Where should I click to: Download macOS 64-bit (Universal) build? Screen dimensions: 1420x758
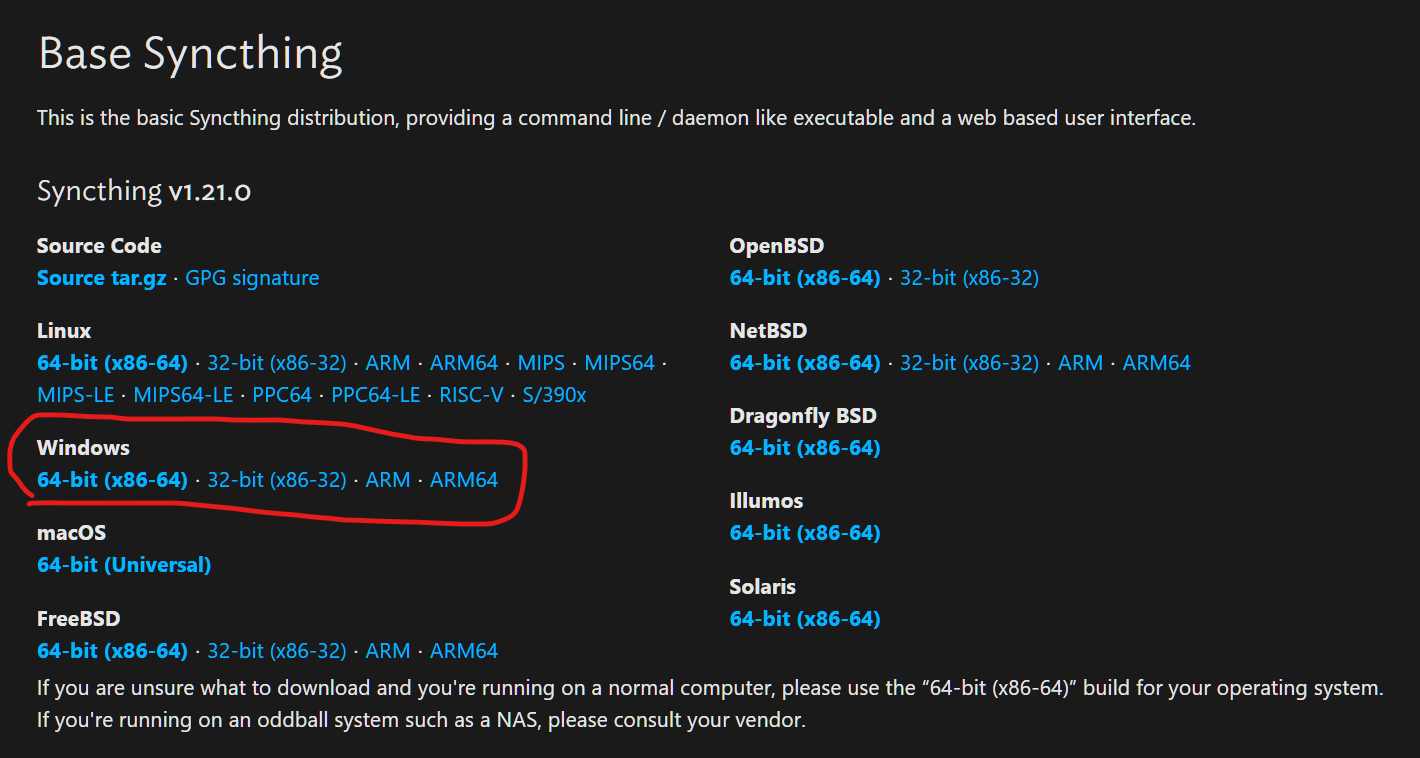click(124, 565)
